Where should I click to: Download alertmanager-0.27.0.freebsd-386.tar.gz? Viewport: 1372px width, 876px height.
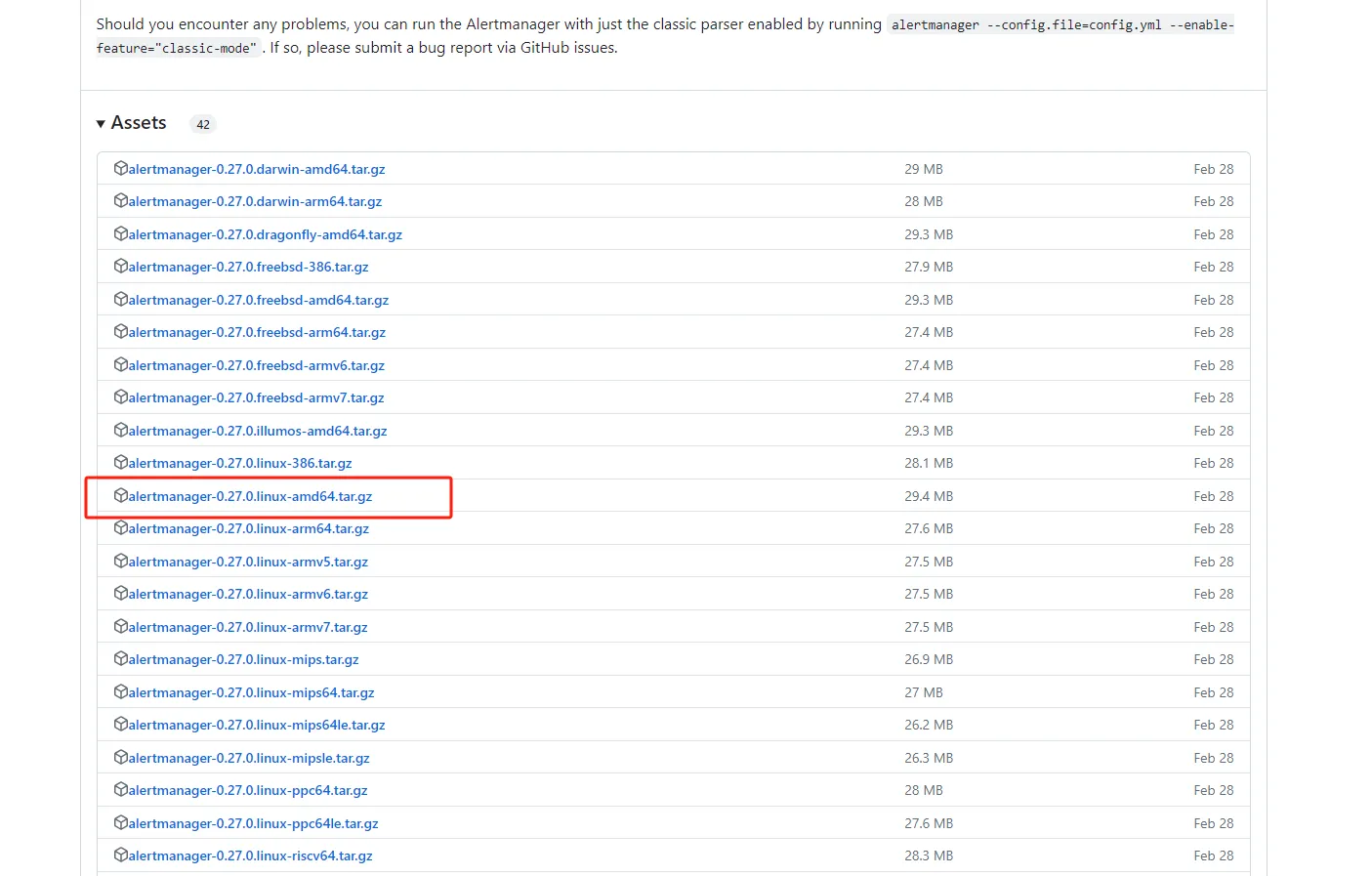pyautogui.click(x=248, y=267)
